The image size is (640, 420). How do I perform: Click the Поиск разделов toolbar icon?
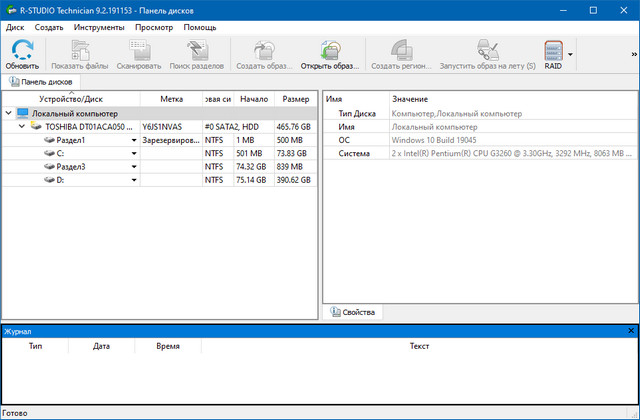point(196,50)
